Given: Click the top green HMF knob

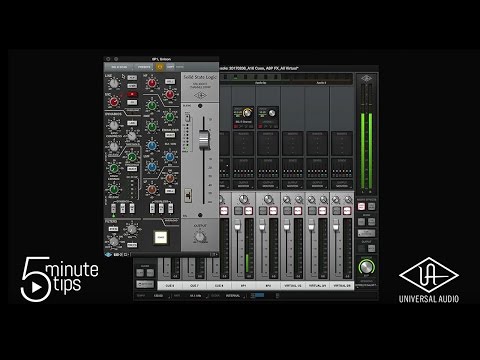Looking at the screenshot, I should click(152, 106).
